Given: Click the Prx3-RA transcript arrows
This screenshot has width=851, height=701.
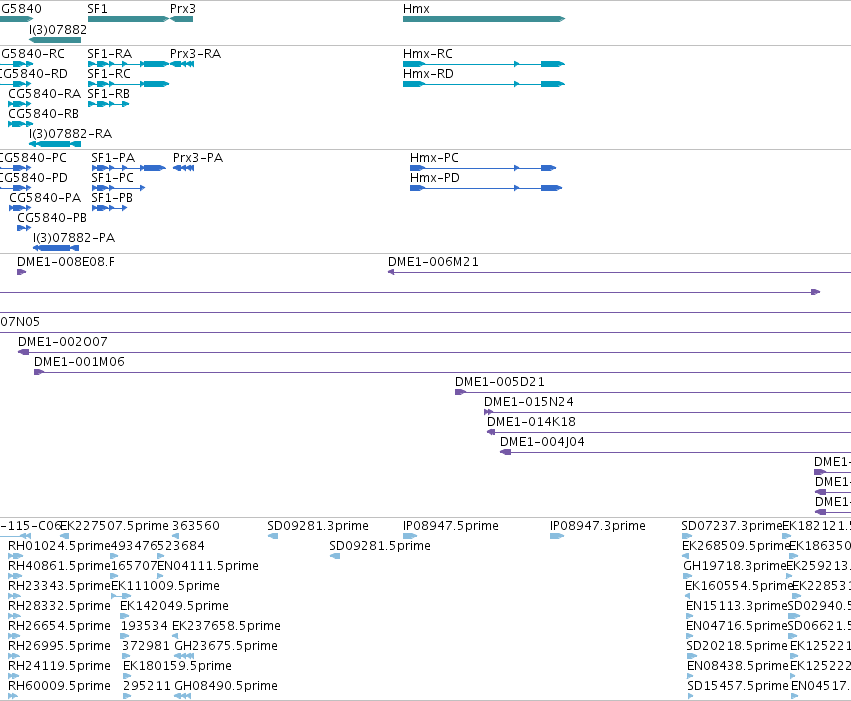Looking at the screenshot, I should pyautogui.click(x=182, y=64).
